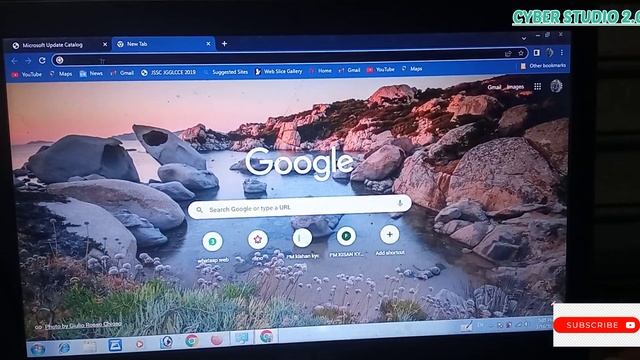Open the photo credit link at the bottom left
Viewport: 640px width, 360px height.
(83, 325)
